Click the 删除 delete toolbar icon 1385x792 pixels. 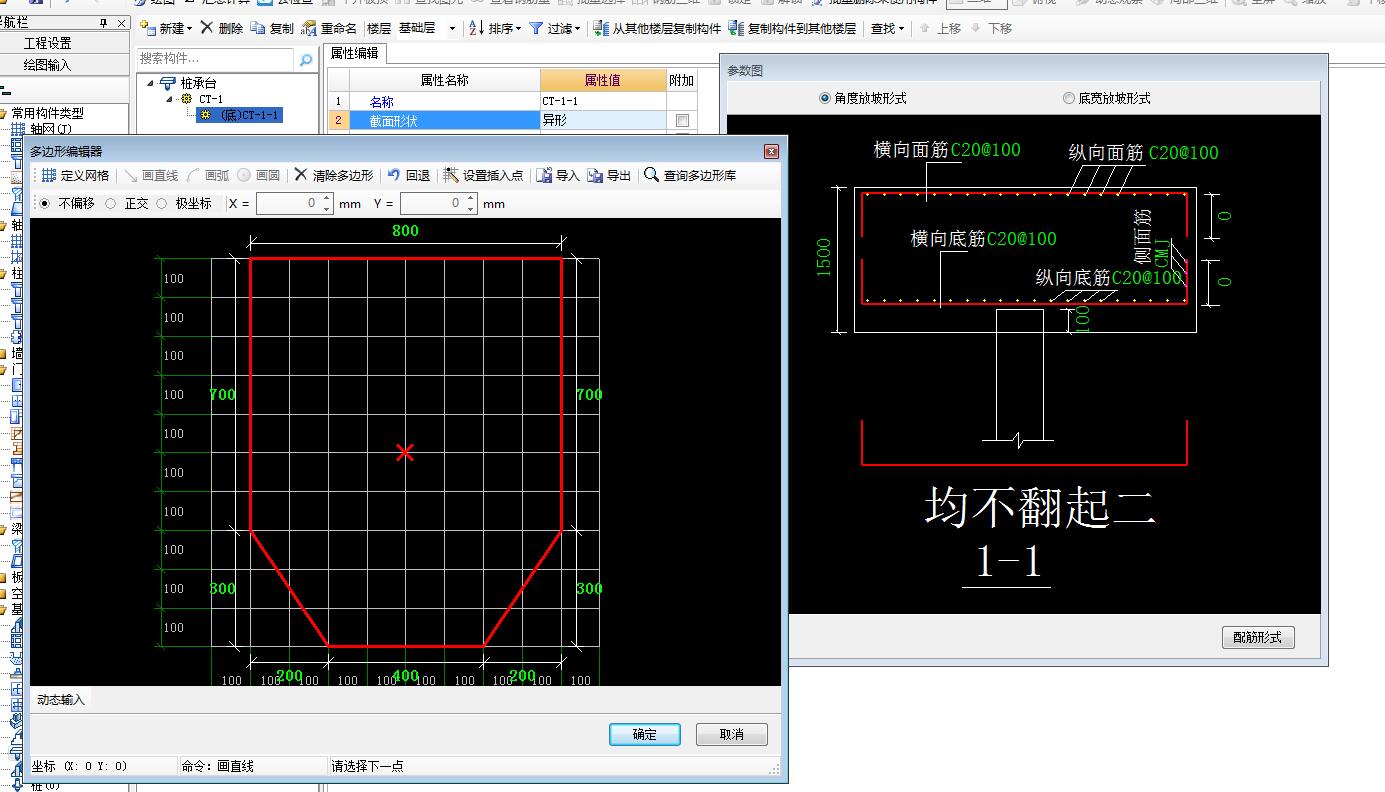point(207,28)
